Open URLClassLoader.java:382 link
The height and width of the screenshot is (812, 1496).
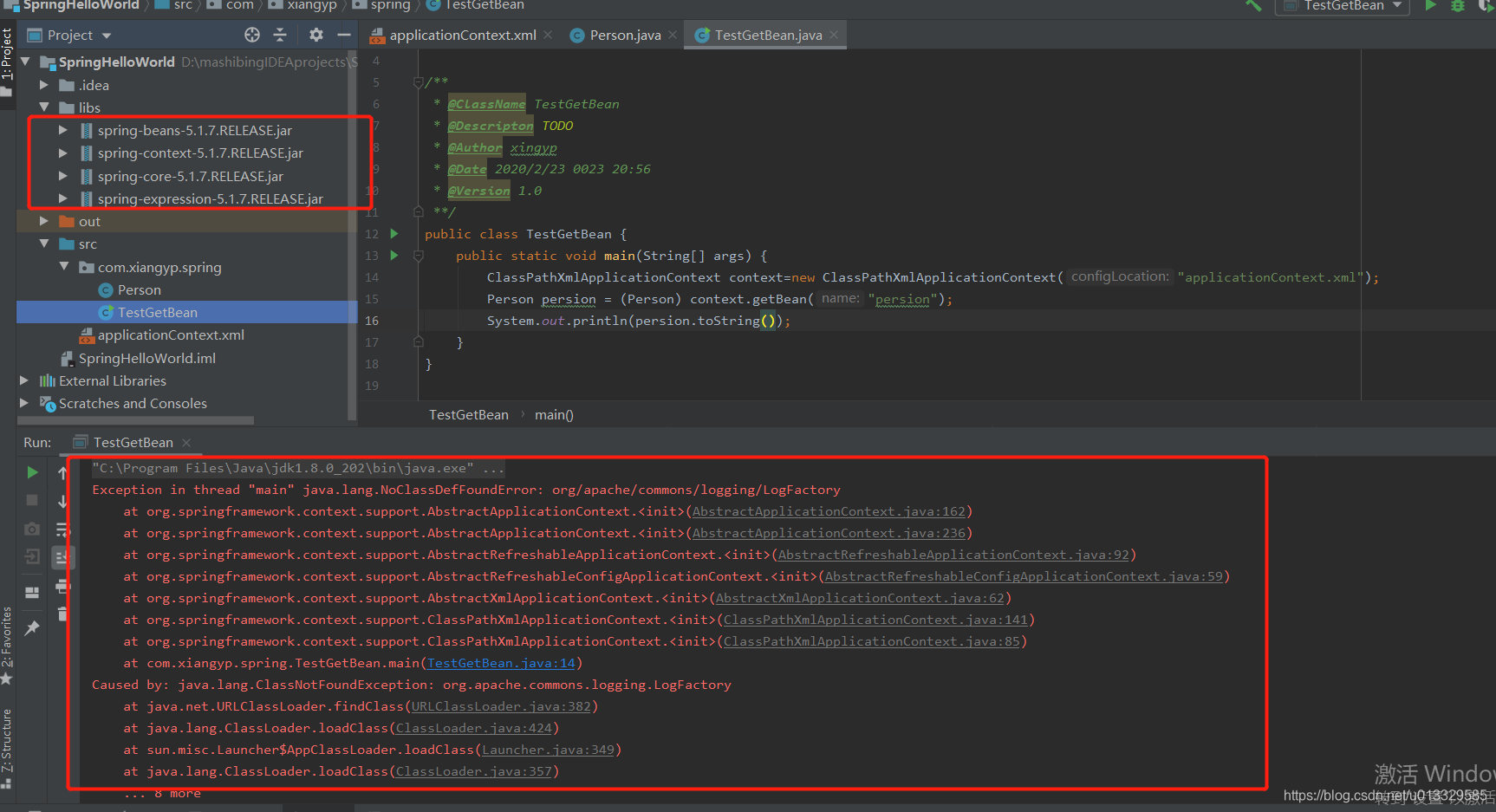tap(501, 706)
